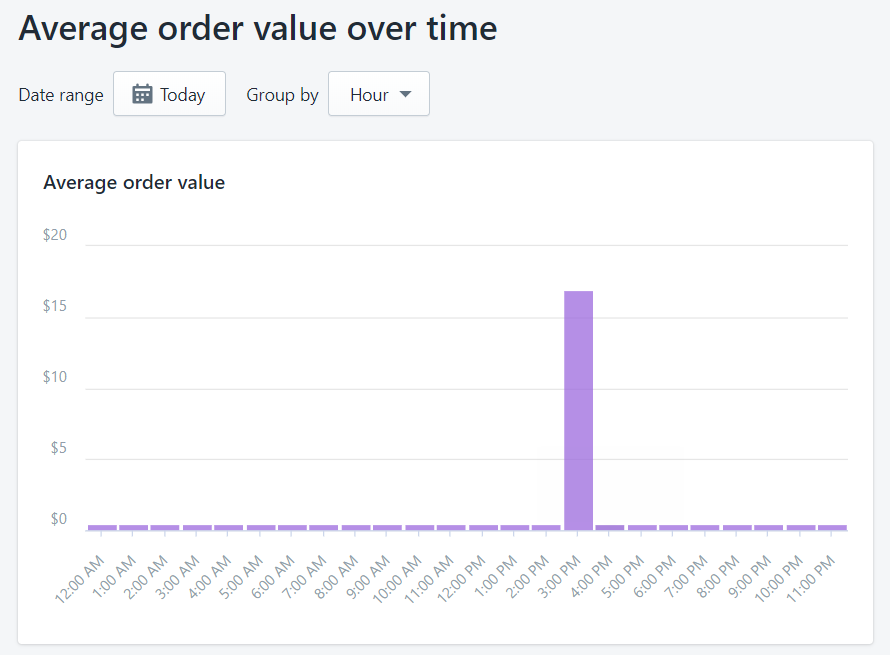Click the 6:00 AM bar
The width and height of the screenshot is (890, 655).
tap(292, 527)
